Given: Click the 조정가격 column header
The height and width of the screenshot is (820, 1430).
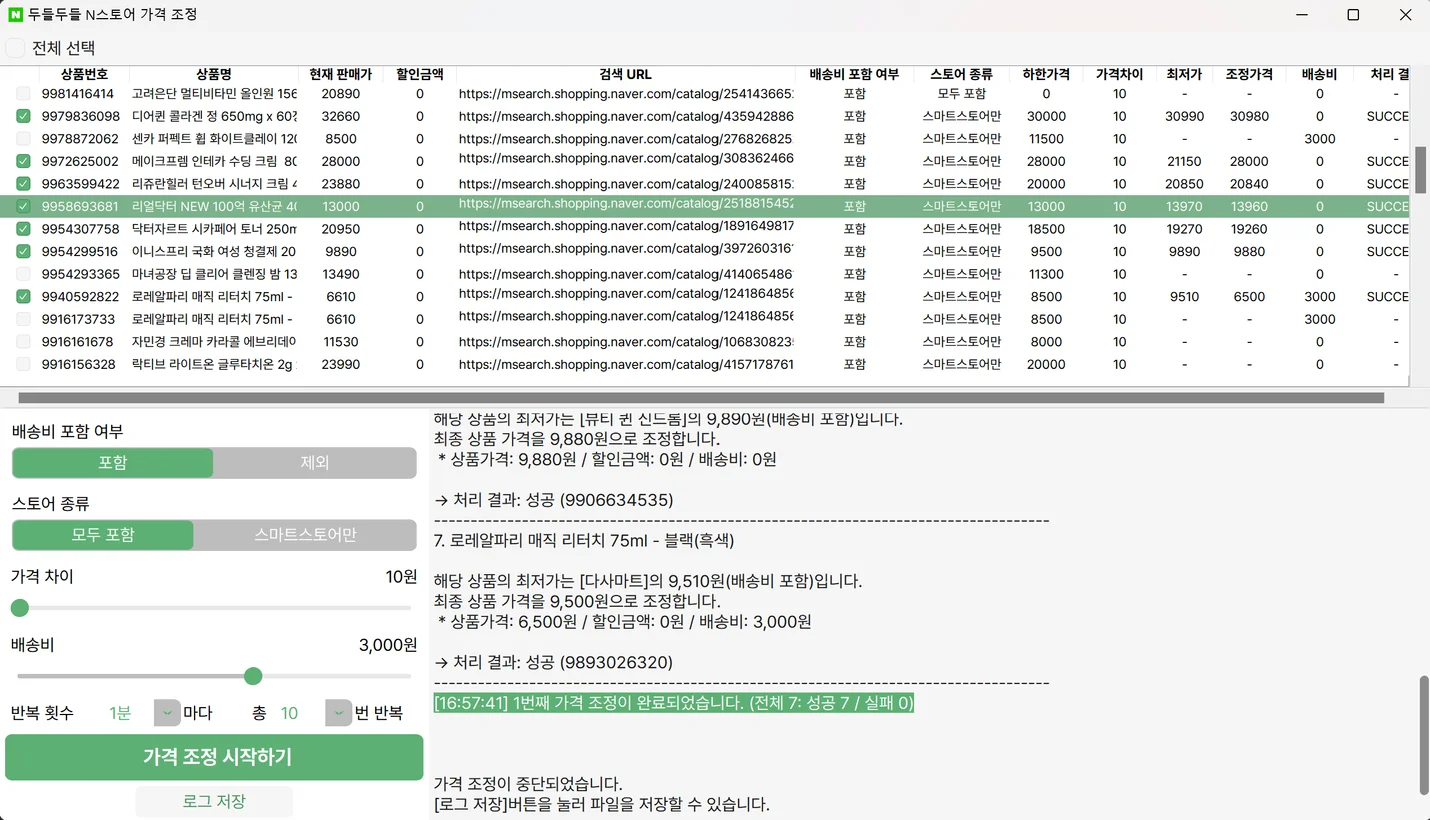Looking at the screenshot, I should [x=1249, y=74].
